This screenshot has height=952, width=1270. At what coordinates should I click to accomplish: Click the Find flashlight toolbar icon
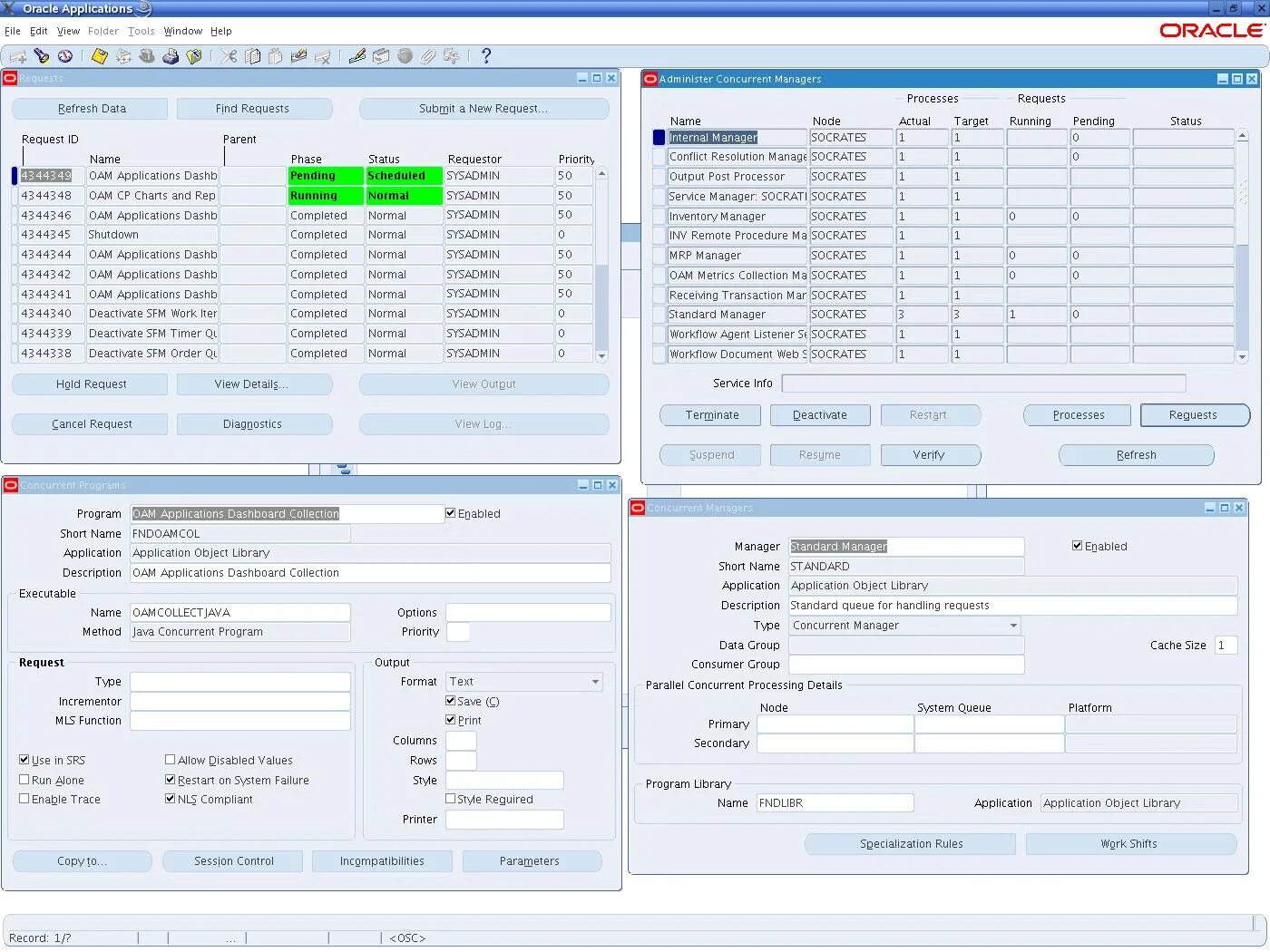[42, 56]
